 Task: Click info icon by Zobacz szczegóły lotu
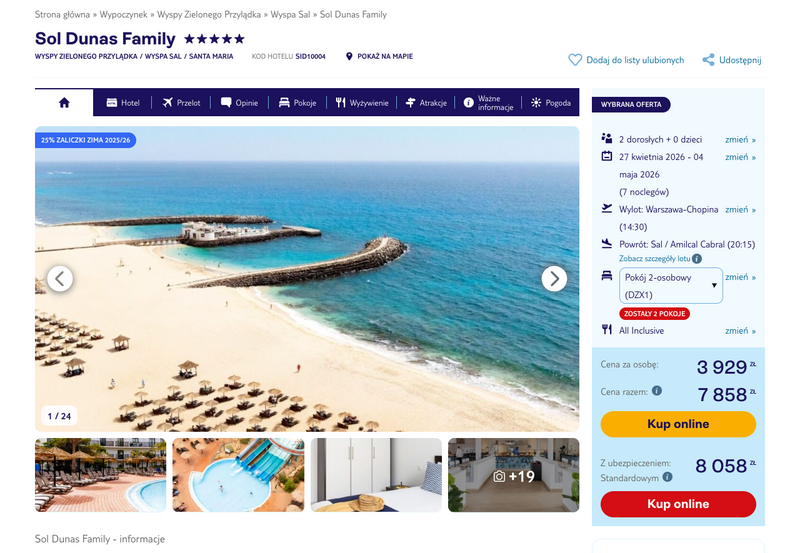[x=697, y=259]
